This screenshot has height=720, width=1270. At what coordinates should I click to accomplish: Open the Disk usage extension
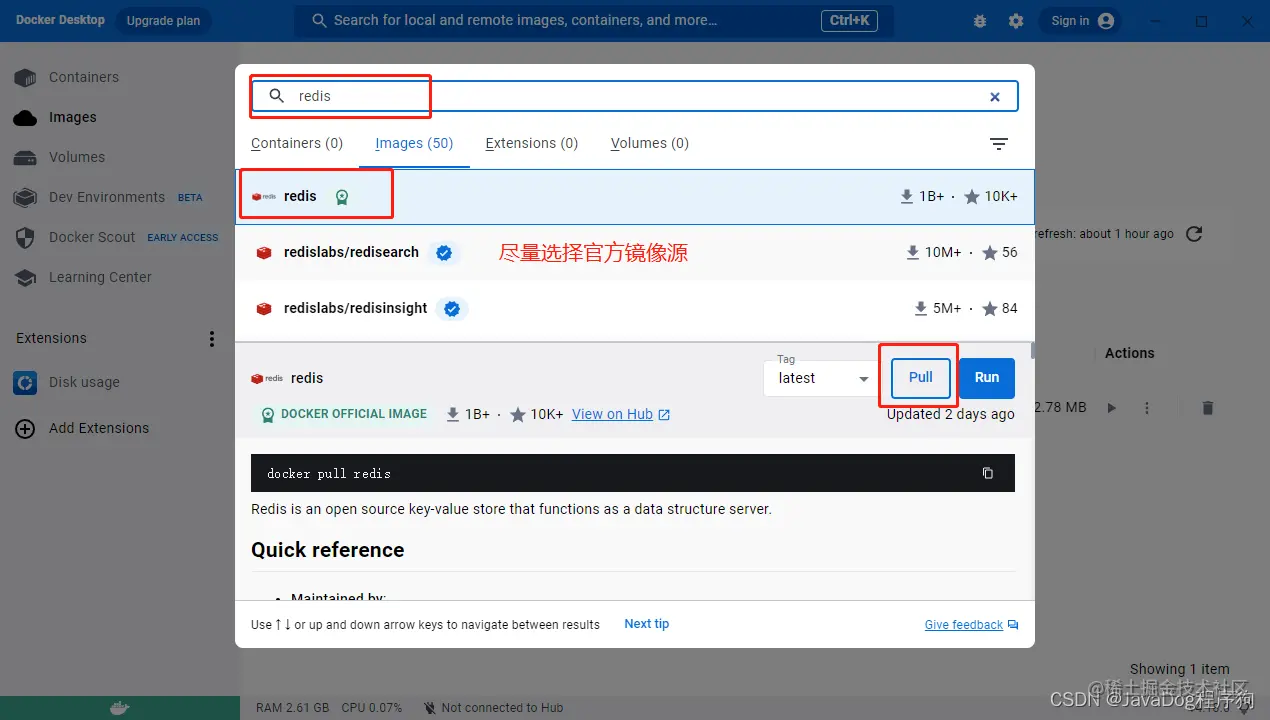(x=84, y=382)
